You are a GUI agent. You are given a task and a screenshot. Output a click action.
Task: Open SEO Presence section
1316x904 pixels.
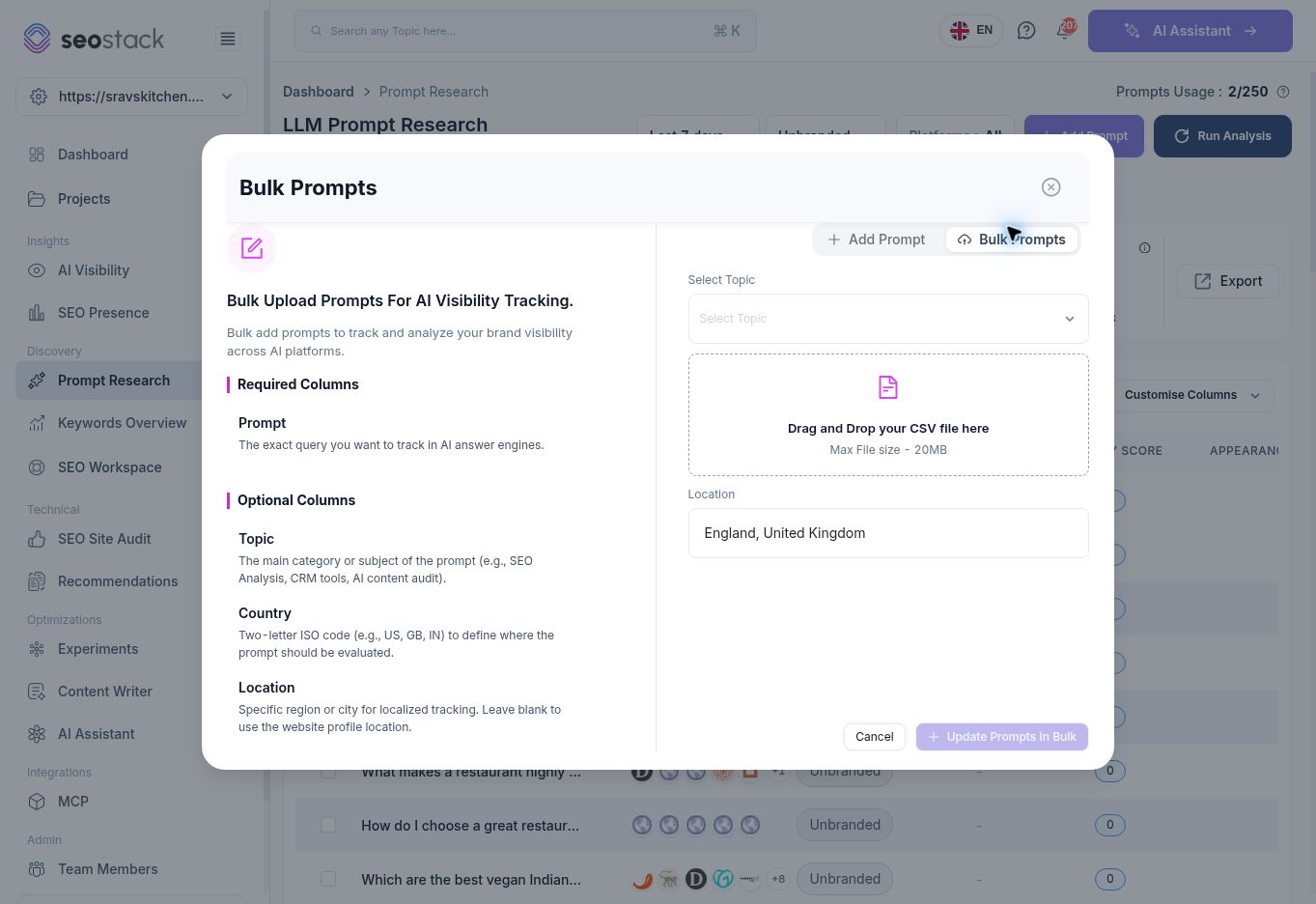point(103,313)
